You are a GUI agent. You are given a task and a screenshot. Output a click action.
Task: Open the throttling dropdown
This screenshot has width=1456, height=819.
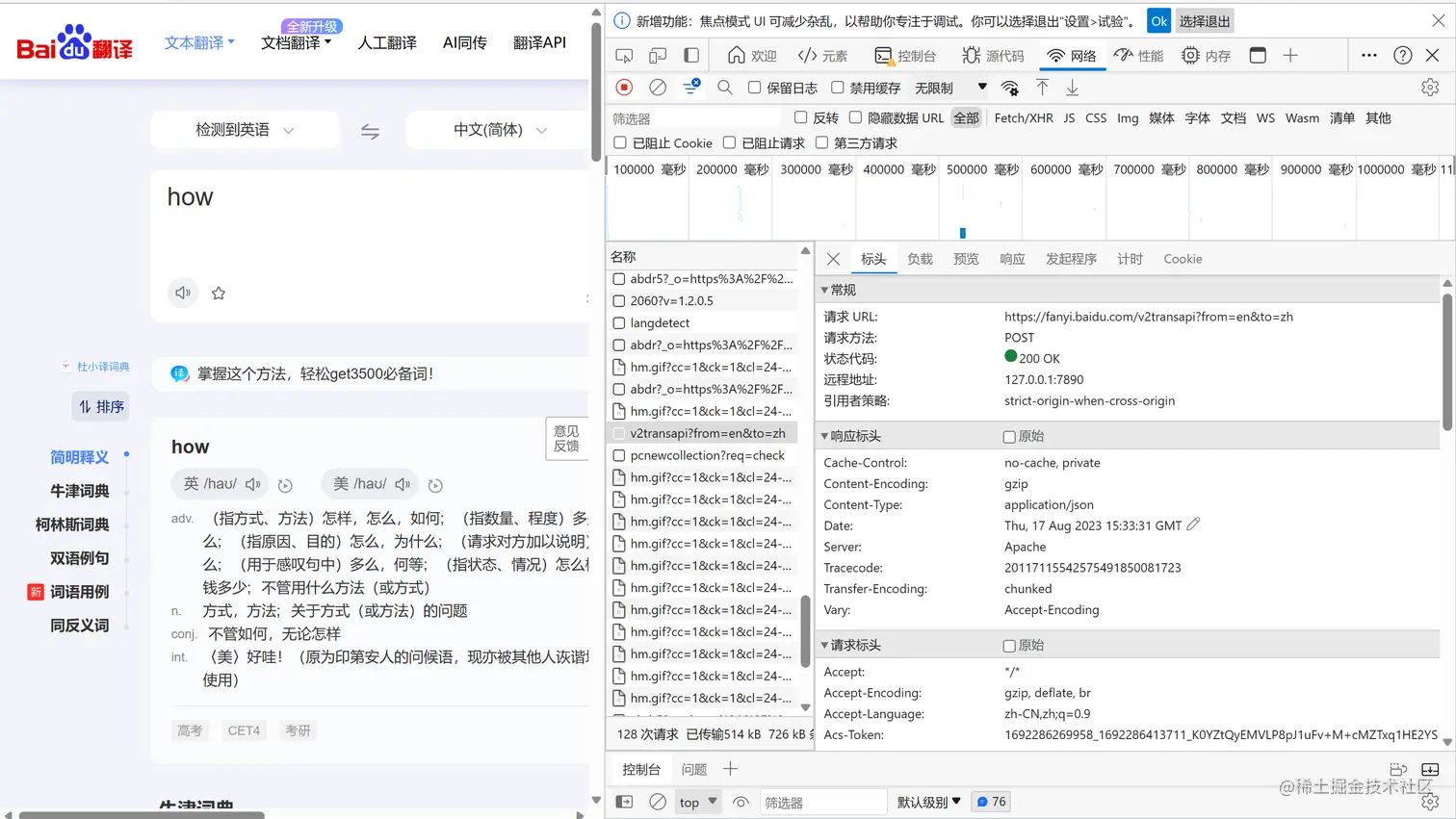click(x=950, y=88)
